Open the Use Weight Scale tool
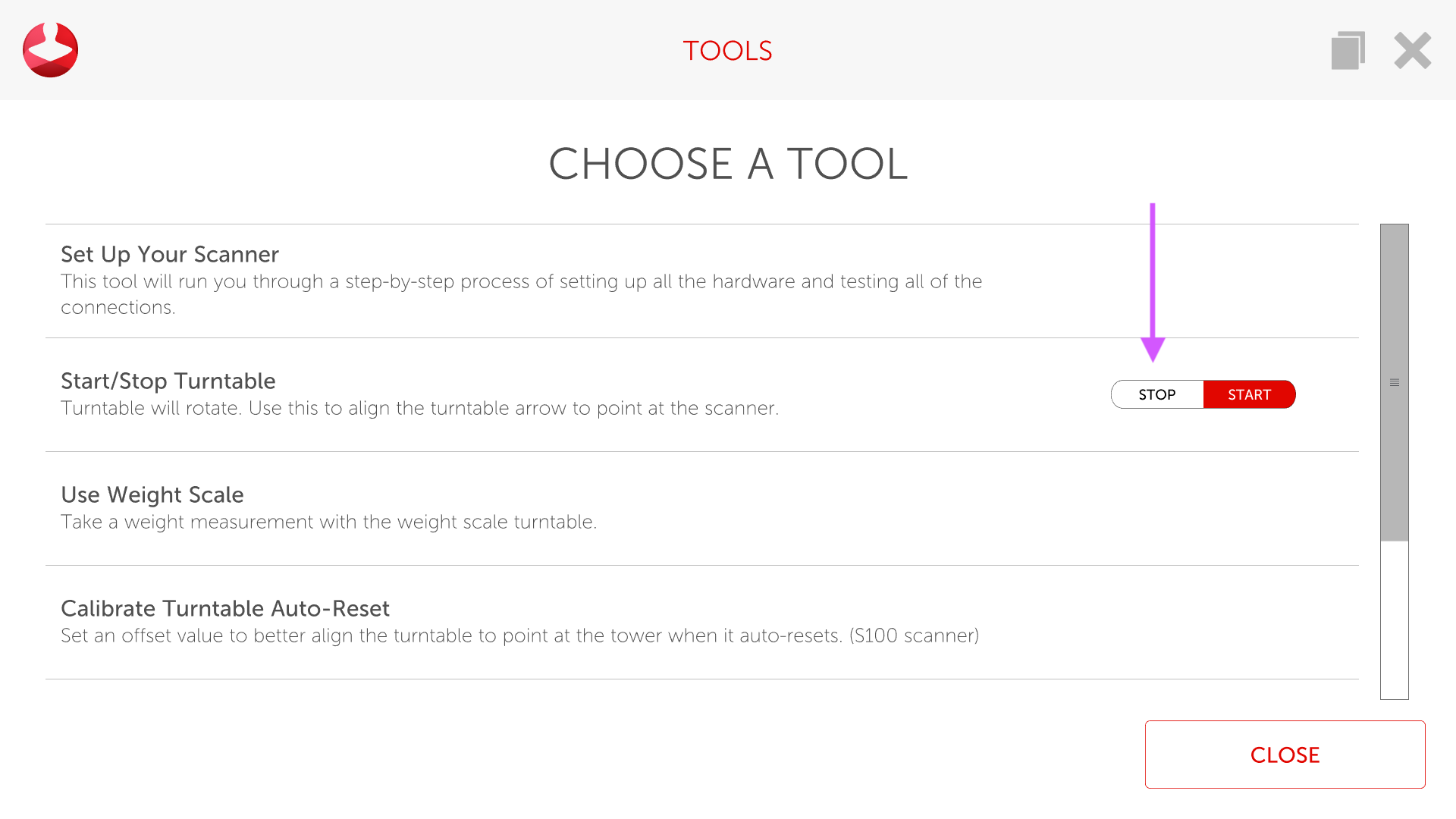 click(152, 494)
